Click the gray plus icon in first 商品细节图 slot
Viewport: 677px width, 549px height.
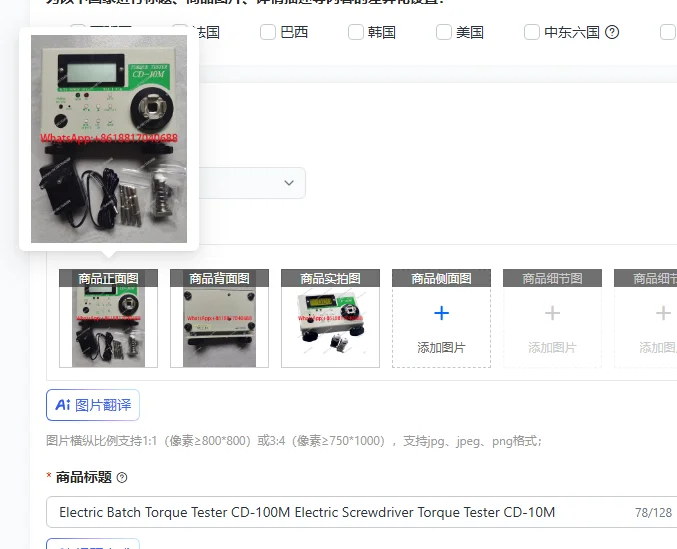(x=552, y=313)
